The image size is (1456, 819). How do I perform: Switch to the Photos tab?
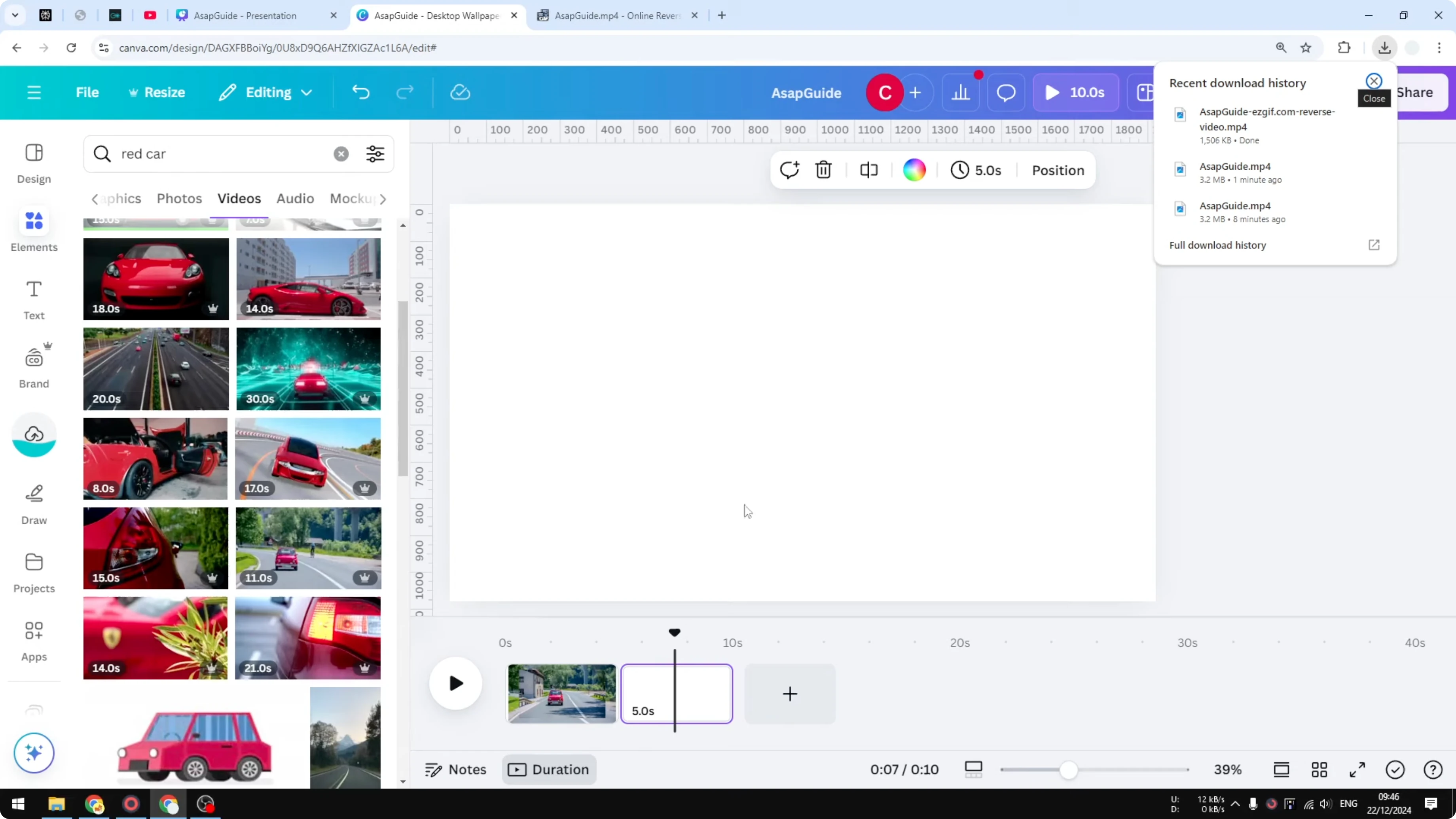(x=178, y=198)
